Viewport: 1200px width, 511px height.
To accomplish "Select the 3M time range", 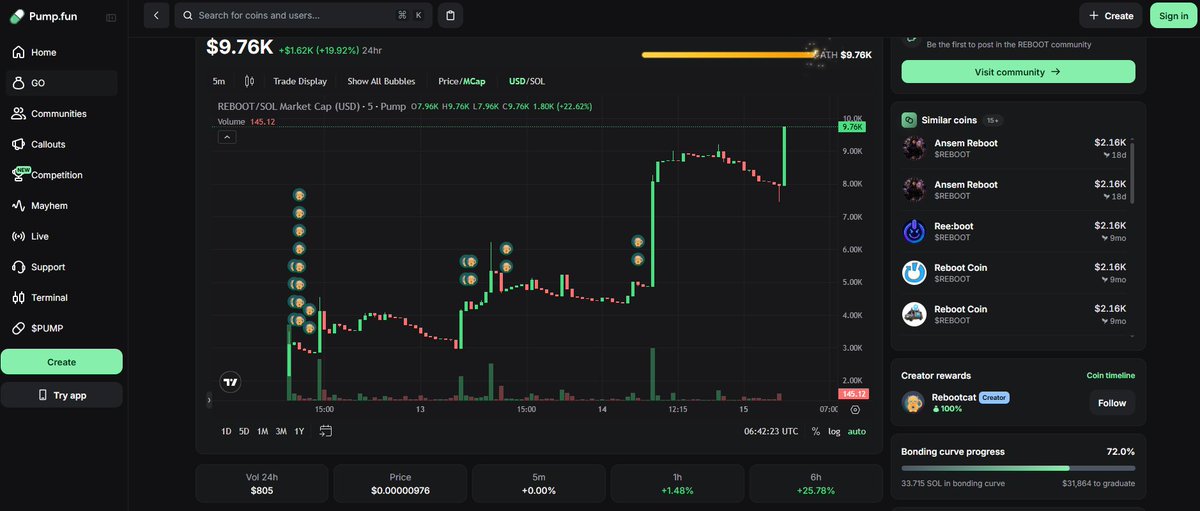I will [281, 431].
